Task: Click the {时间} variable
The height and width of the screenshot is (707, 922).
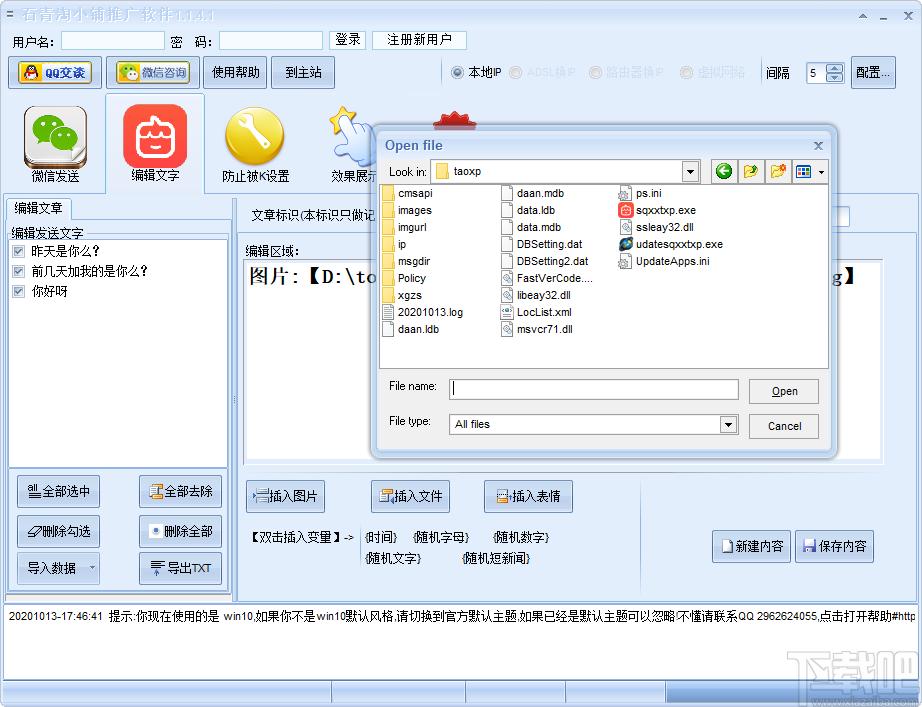Action: (x=381, y=537)
